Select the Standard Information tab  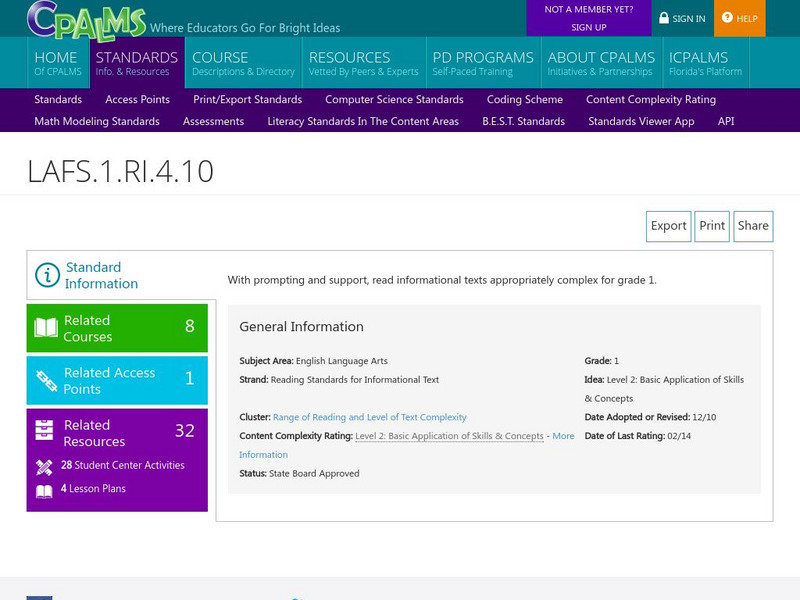click(121, 275)
